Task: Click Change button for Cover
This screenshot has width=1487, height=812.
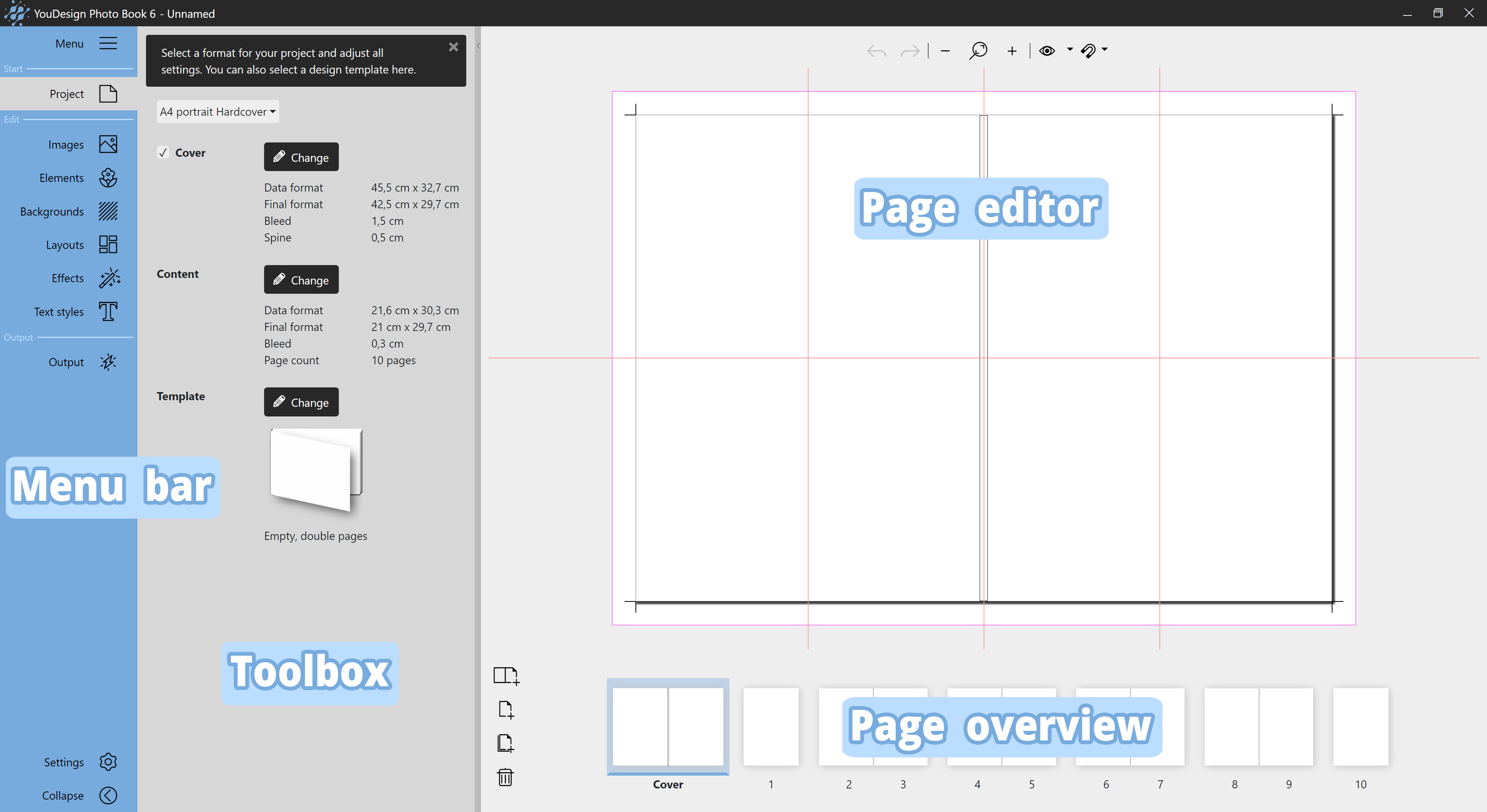Action: (301, 157)
